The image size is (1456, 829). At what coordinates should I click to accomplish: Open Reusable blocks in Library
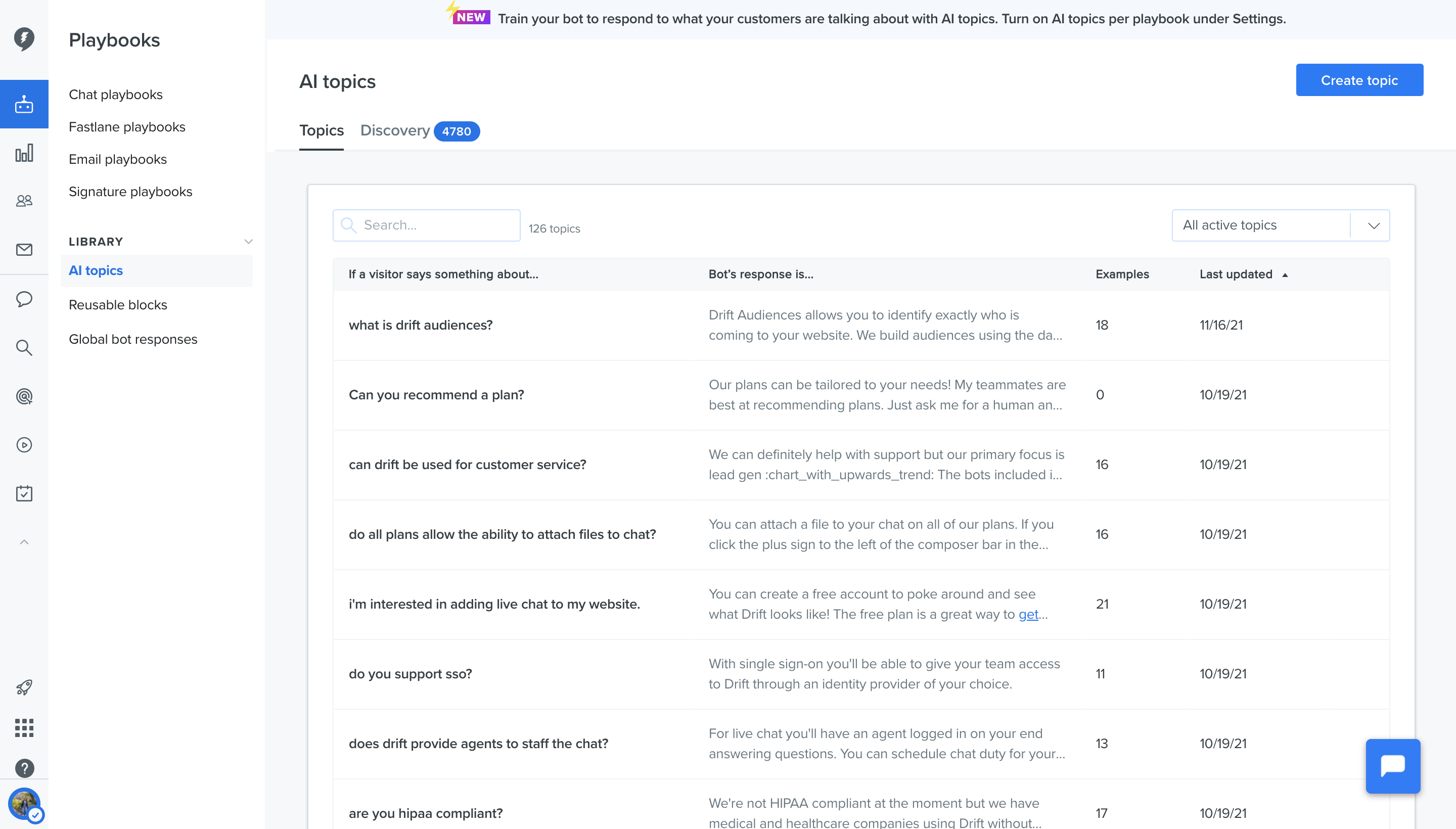118,305
